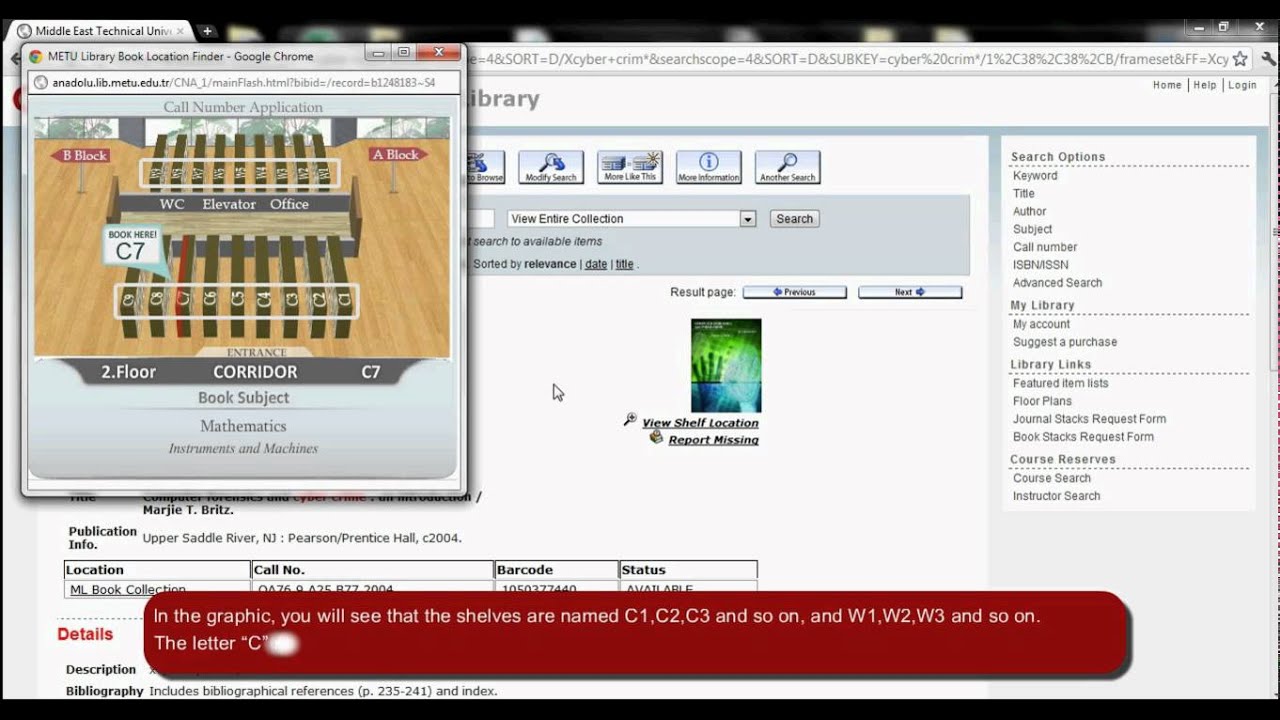This screenshot has width=1280, height=720.
Task: Open Advanced Search link
Action: [x=1057, y=283]
